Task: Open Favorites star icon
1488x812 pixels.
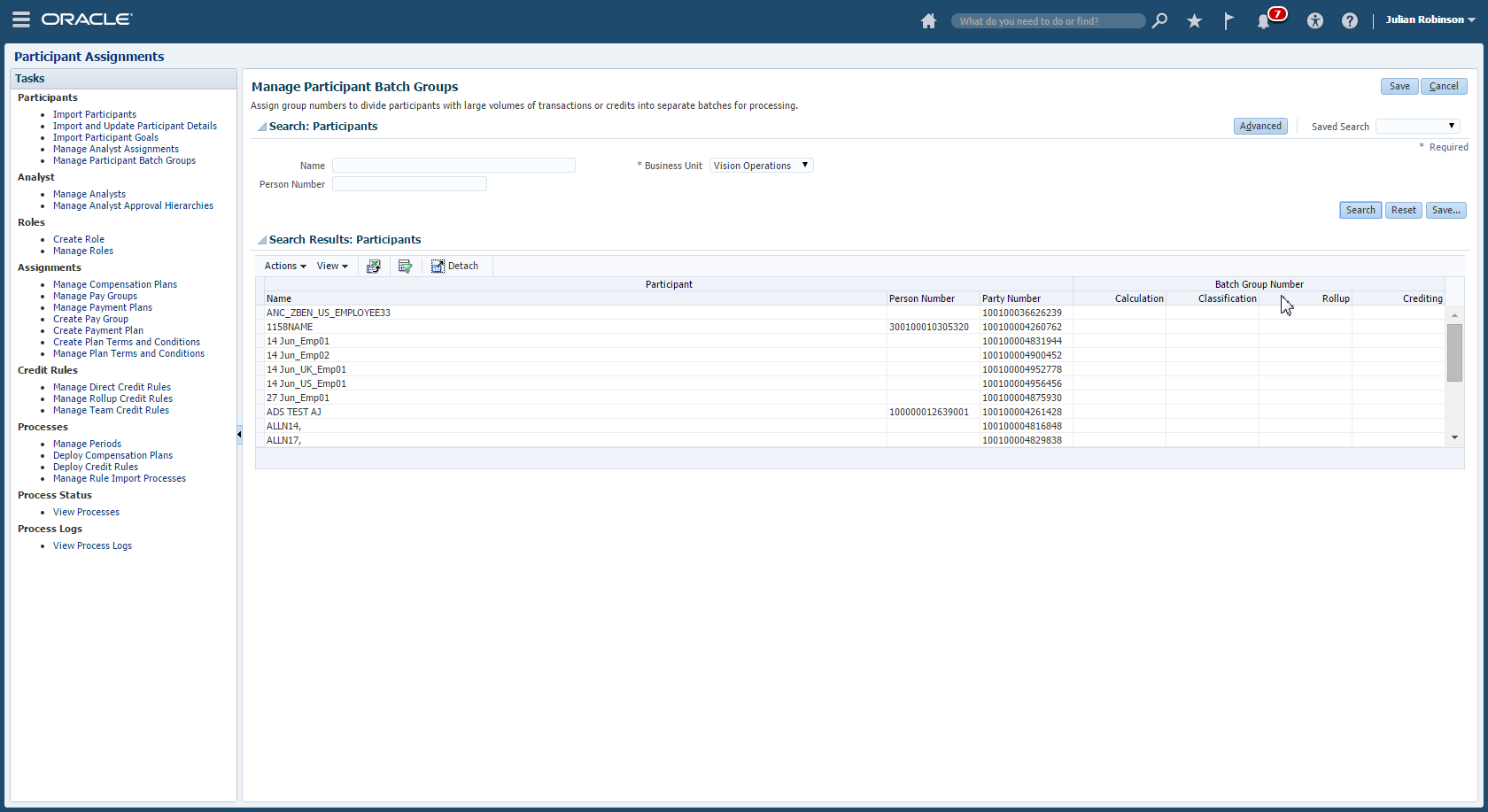Action: tap(1195, 20)
